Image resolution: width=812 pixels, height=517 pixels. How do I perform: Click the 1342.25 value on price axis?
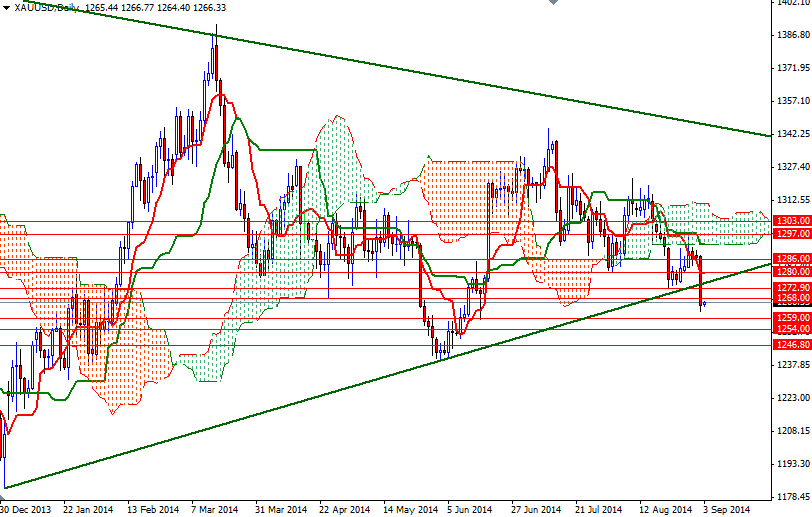[x=791, y=134]
